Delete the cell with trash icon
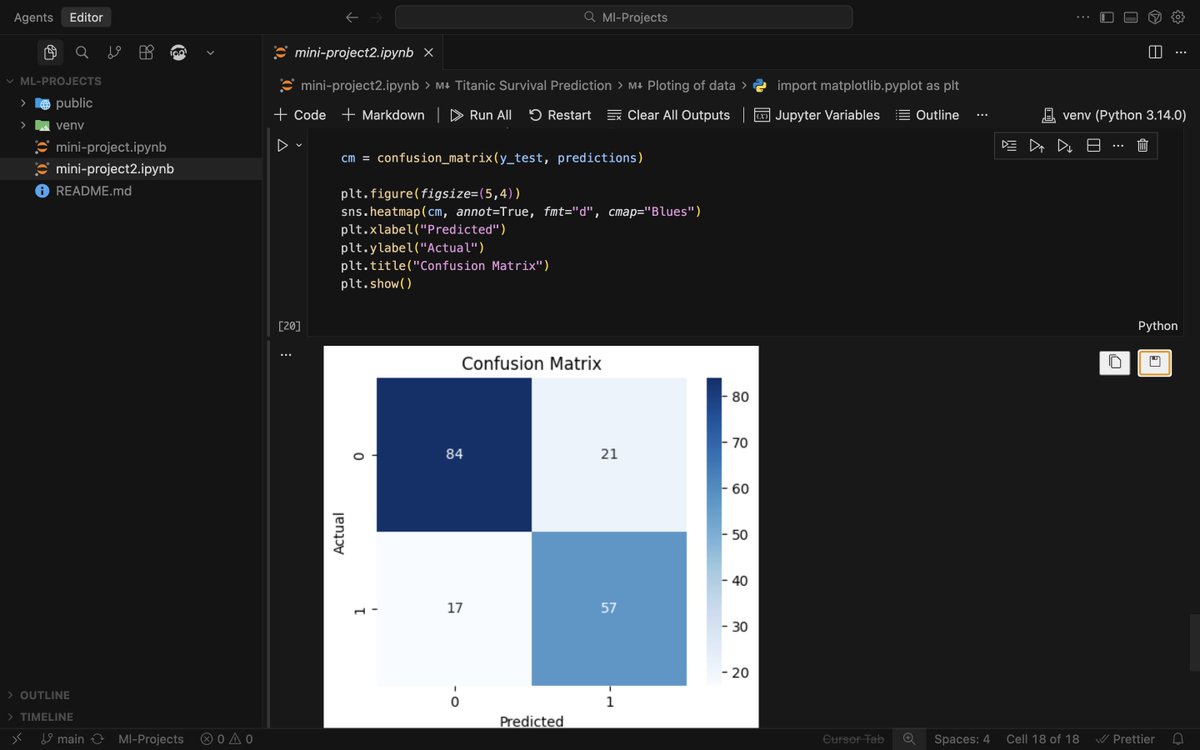The width and height of the screenshot is (1200, 750). [1143, 146]
